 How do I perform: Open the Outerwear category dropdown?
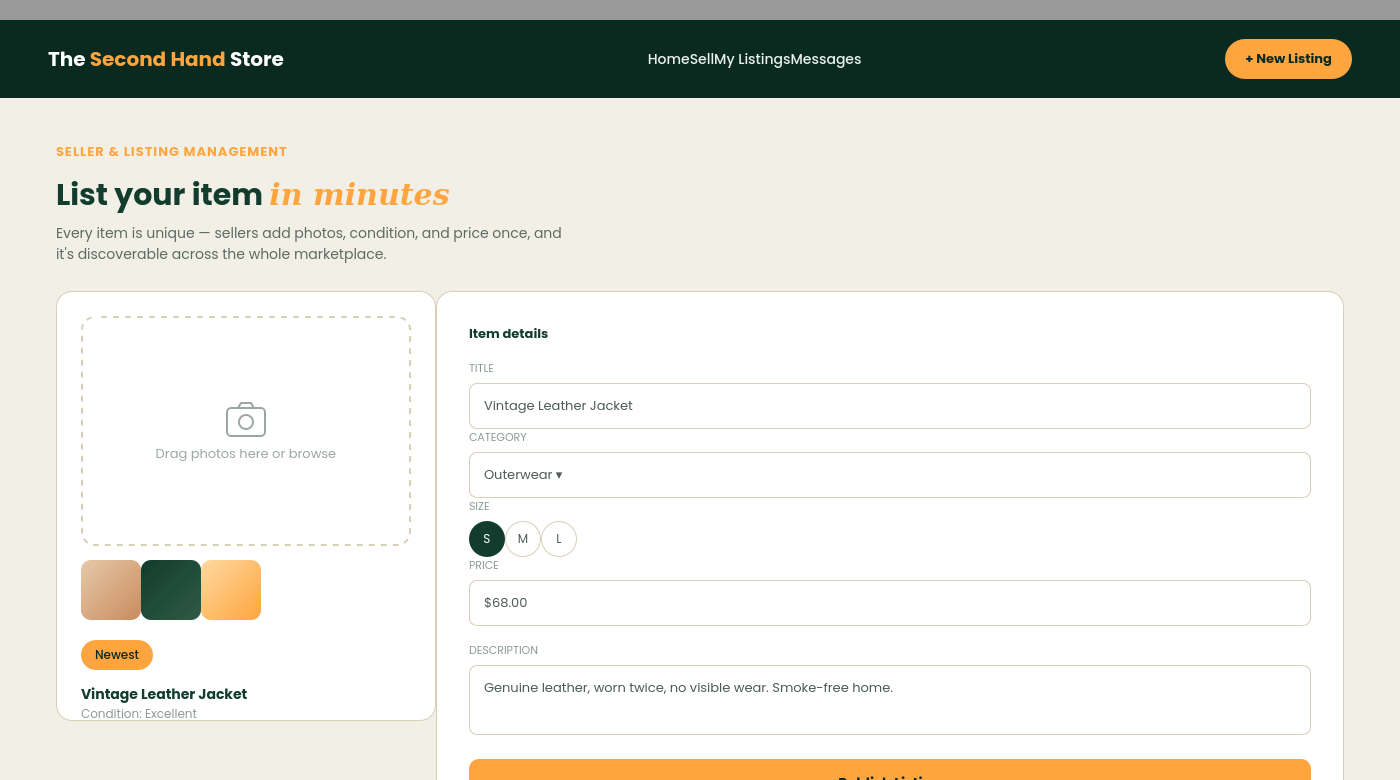click(890, 475)
